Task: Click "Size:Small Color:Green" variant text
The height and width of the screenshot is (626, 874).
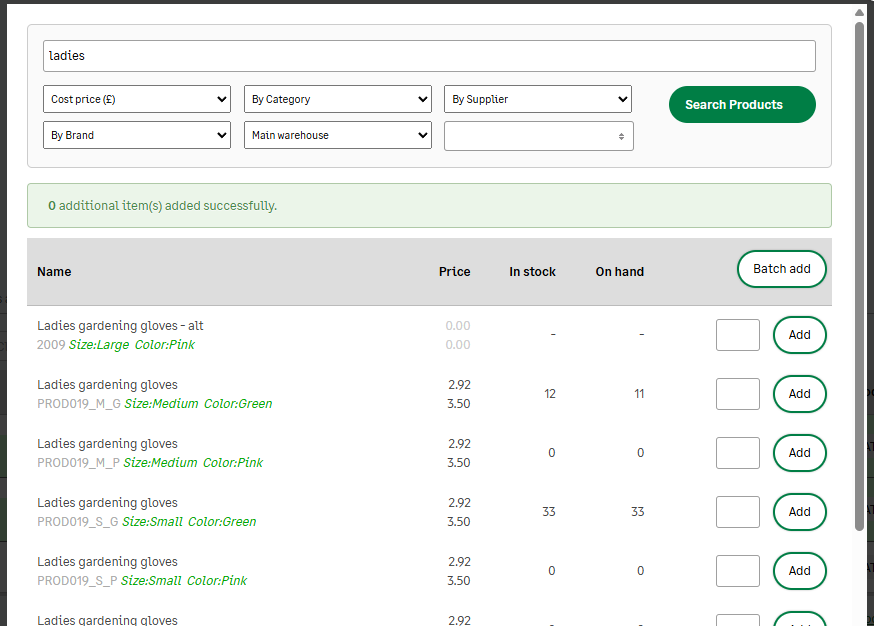Action: tap(189, 522)
